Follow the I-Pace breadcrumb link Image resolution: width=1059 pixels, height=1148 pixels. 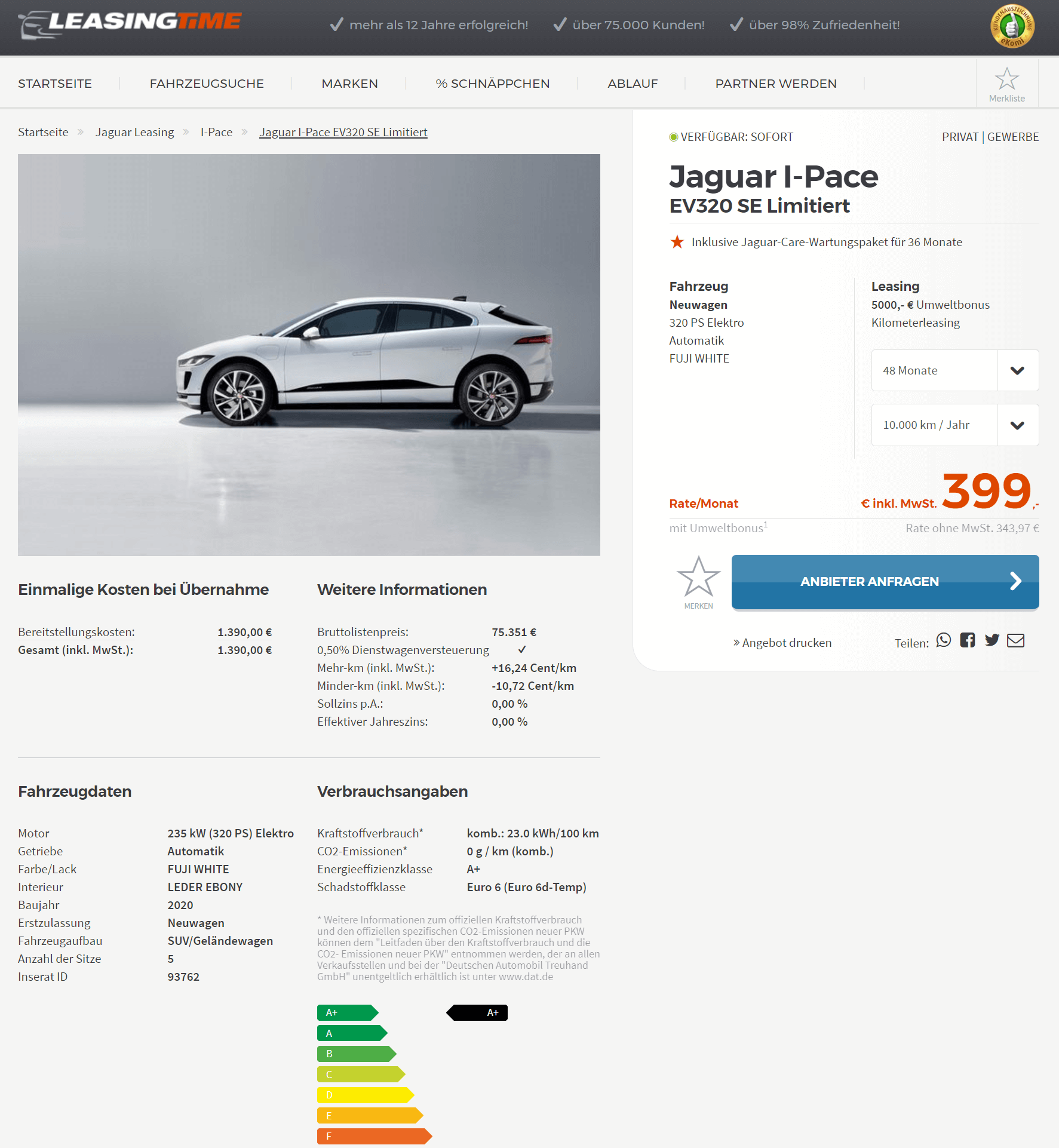pos(216,132)
